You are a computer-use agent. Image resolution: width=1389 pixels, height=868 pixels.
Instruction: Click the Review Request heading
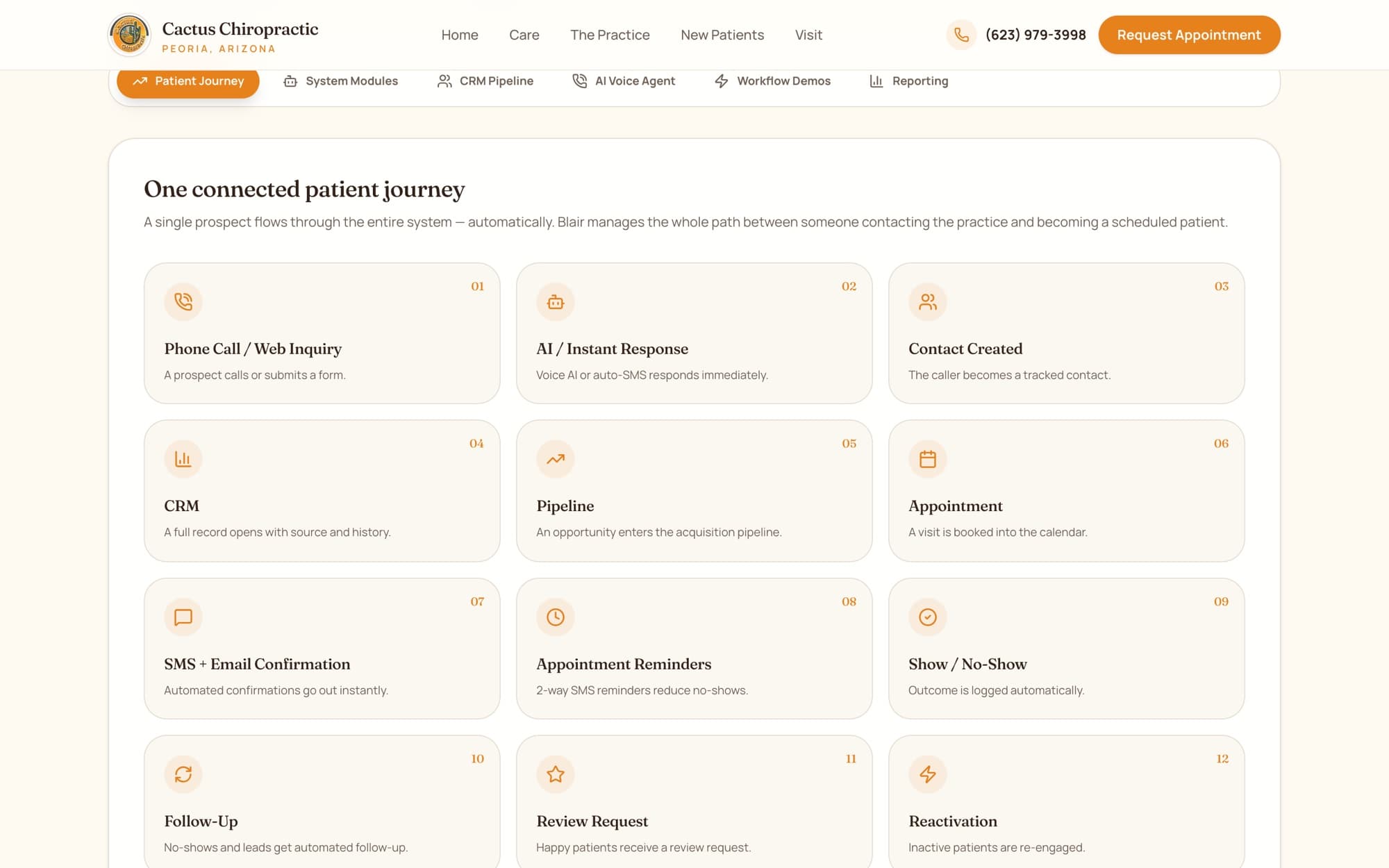click(592, 821)
